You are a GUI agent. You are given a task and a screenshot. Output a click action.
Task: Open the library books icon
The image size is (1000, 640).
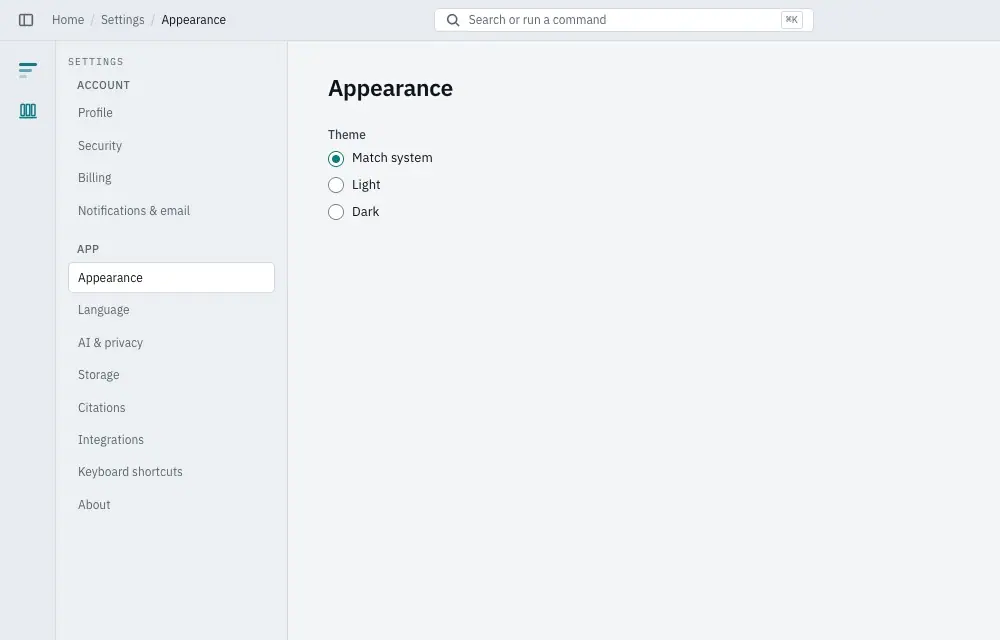[x=27, y=111]
